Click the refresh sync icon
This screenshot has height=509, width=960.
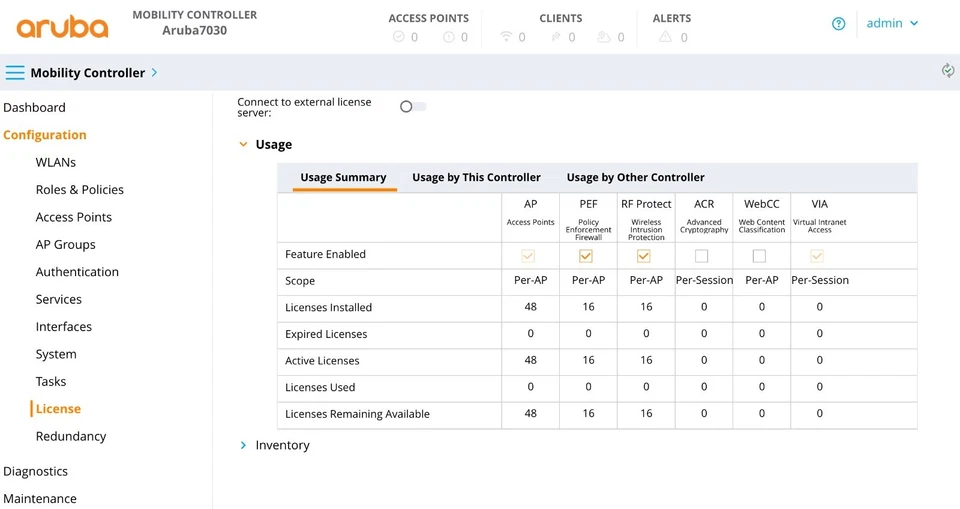coord(947,70)
